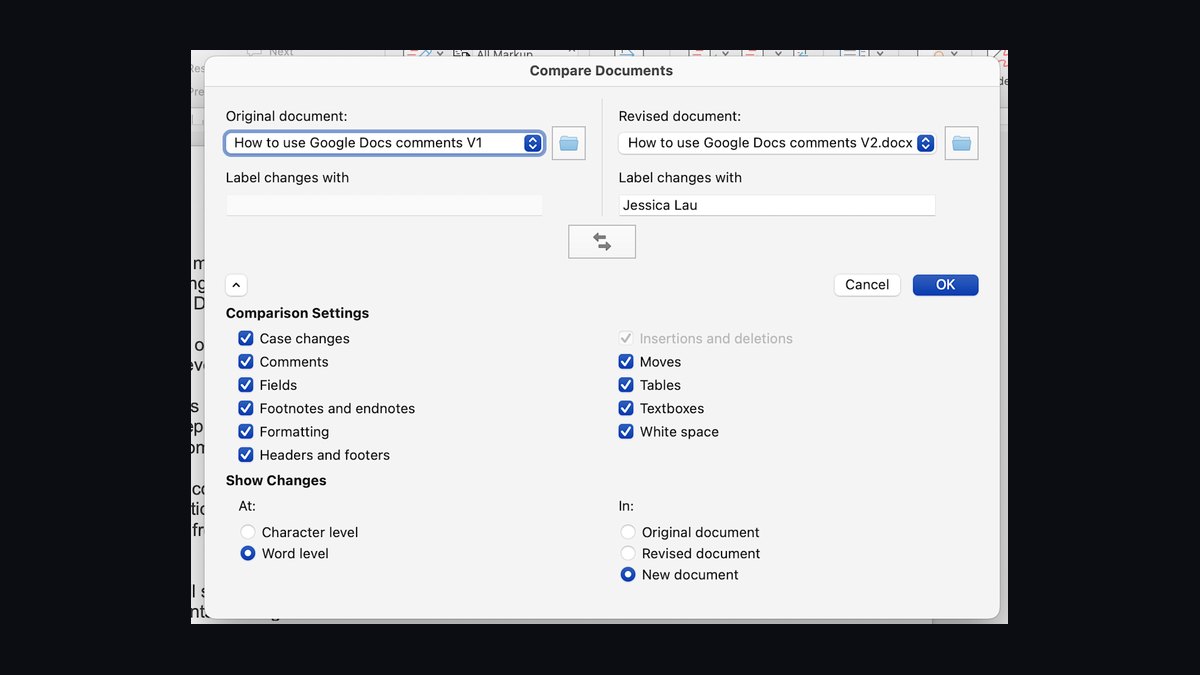Browse for revised document via folder icon
The width and height of the screenshot is (1200, 675).
962,143
